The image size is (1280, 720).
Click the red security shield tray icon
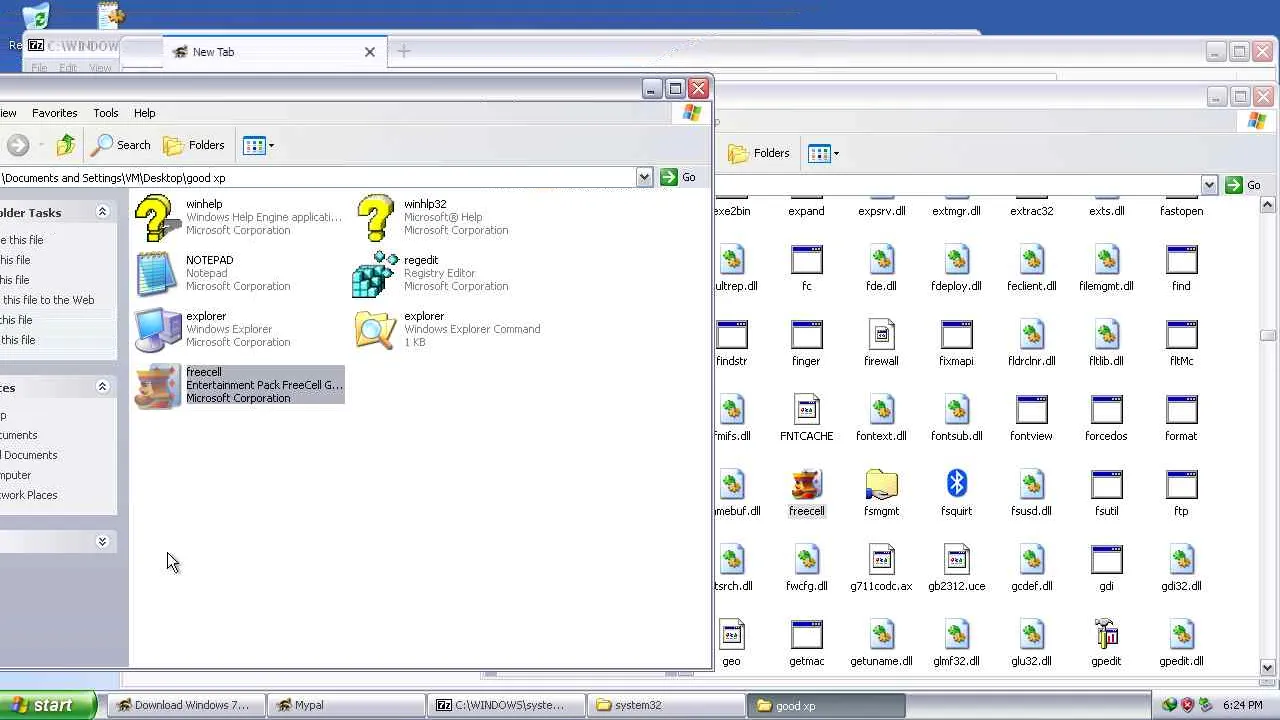point(1187,705)
